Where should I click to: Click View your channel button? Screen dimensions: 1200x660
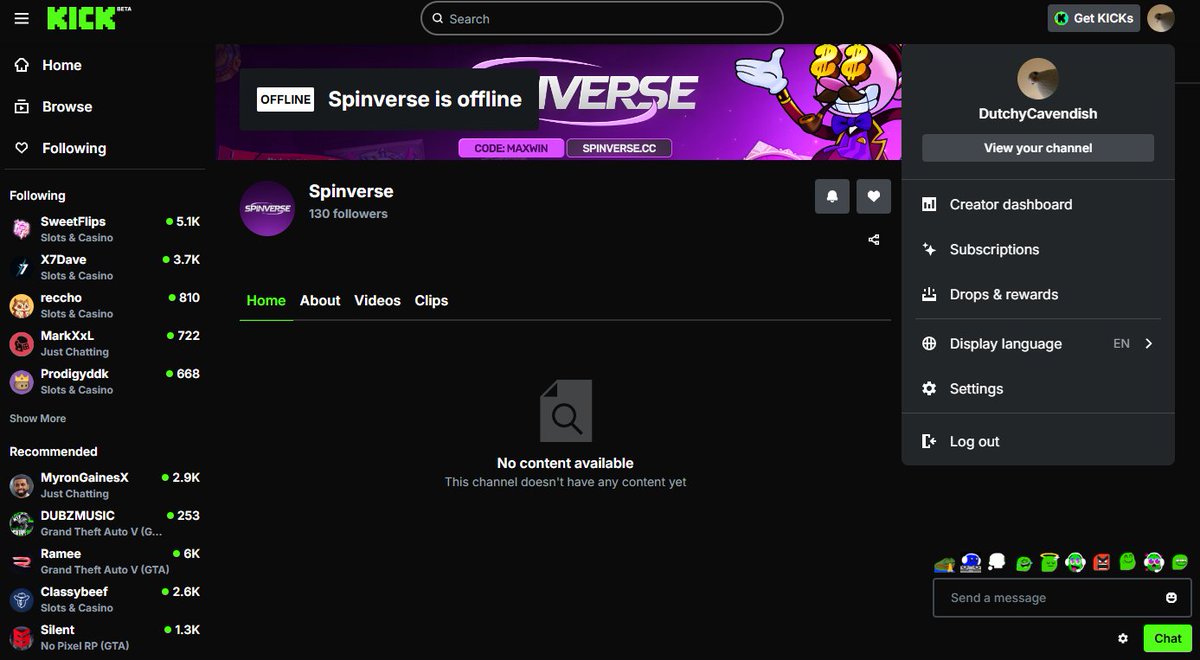tap(1038, 148)
